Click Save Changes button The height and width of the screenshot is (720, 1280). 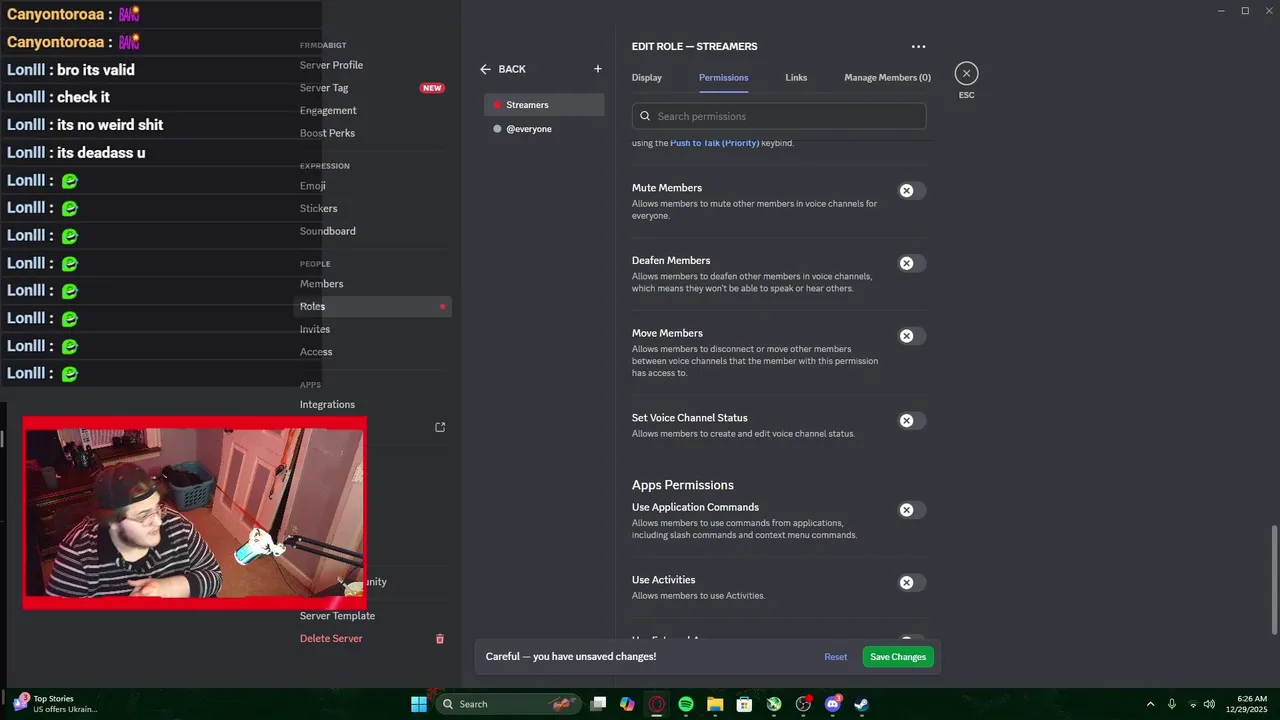(898, 657)
